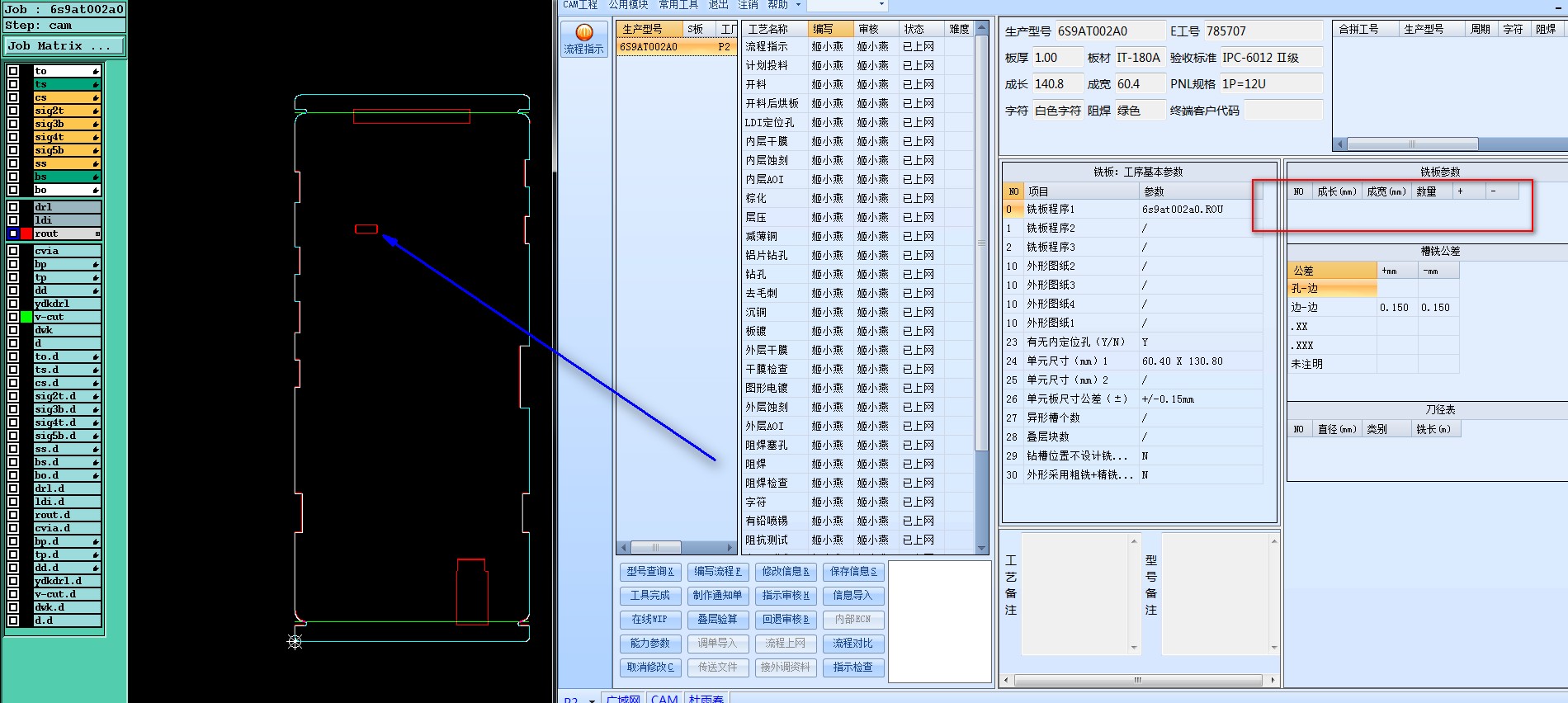Click the edit hand icon on sig2t.d layer
1568x703 pixels.
point(96,396)
